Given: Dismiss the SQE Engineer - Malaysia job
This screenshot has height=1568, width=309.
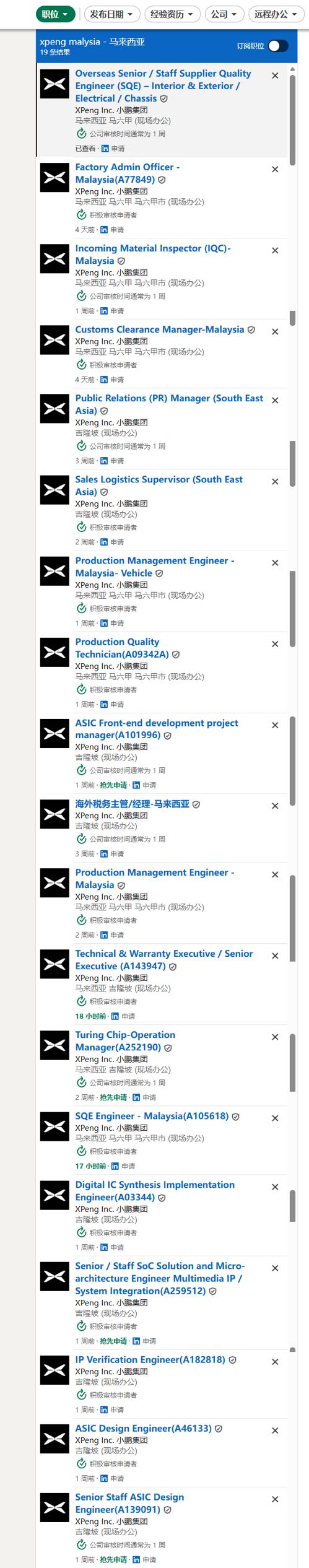Looking at the screenshot, I should pos(275,1118).
